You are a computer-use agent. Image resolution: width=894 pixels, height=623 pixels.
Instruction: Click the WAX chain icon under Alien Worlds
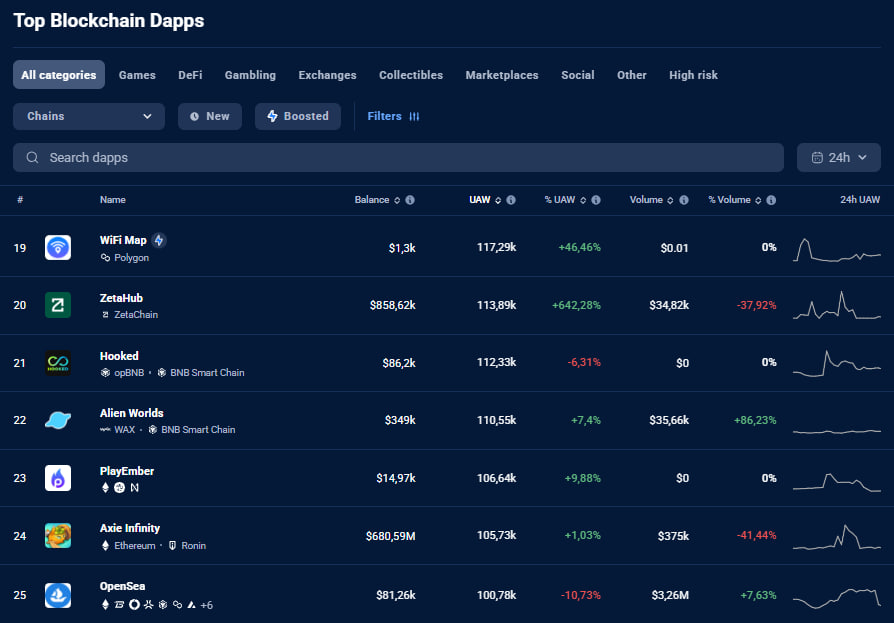tap(105, 429)
